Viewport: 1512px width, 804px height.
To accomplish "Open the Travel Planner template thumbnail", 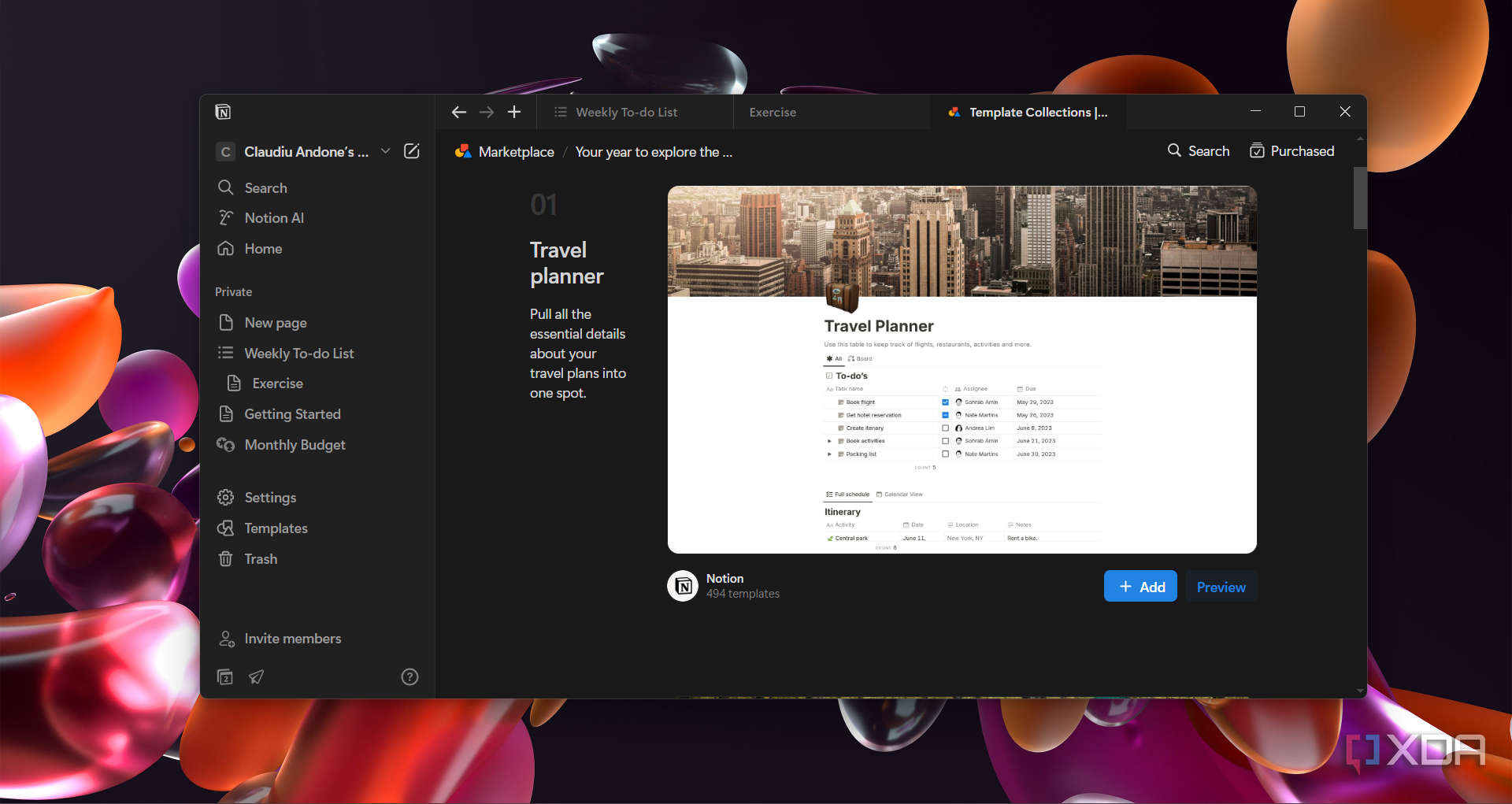I will point(962,370).
